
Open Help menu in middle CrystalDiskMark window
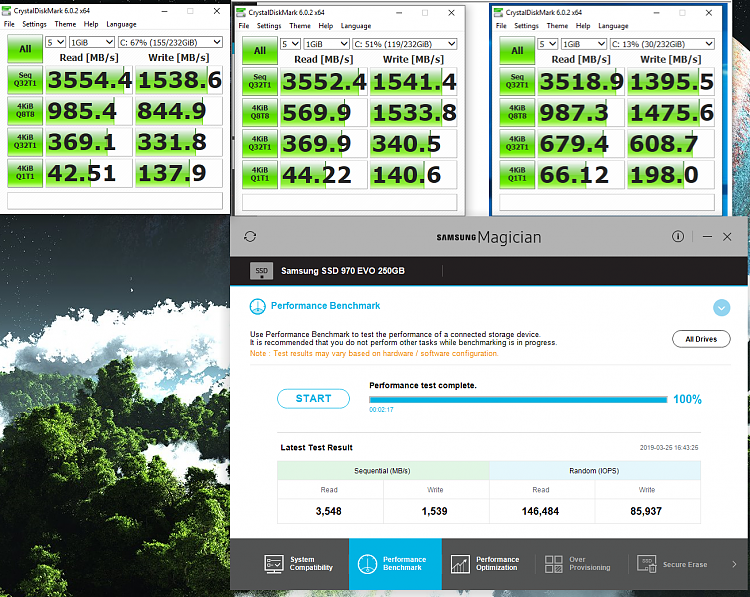[326, 26]
